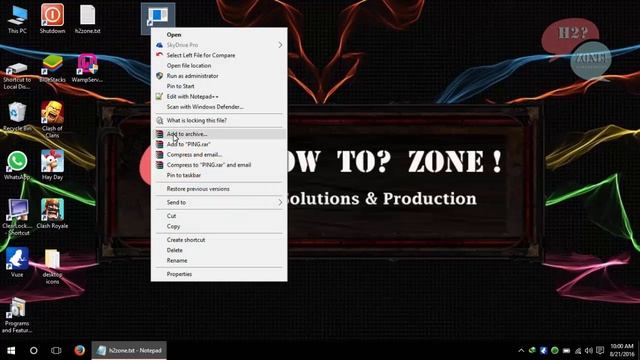640x360 pixels.
Task: Choose Pin to Start
Action: (x=219, y=86)
